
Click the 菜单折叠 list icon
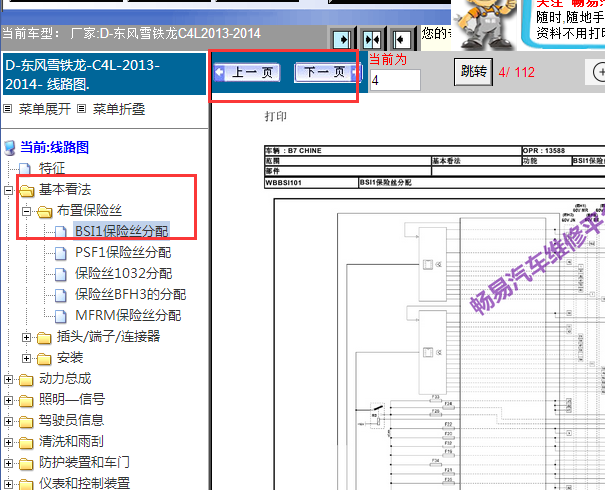click(81, 109)
